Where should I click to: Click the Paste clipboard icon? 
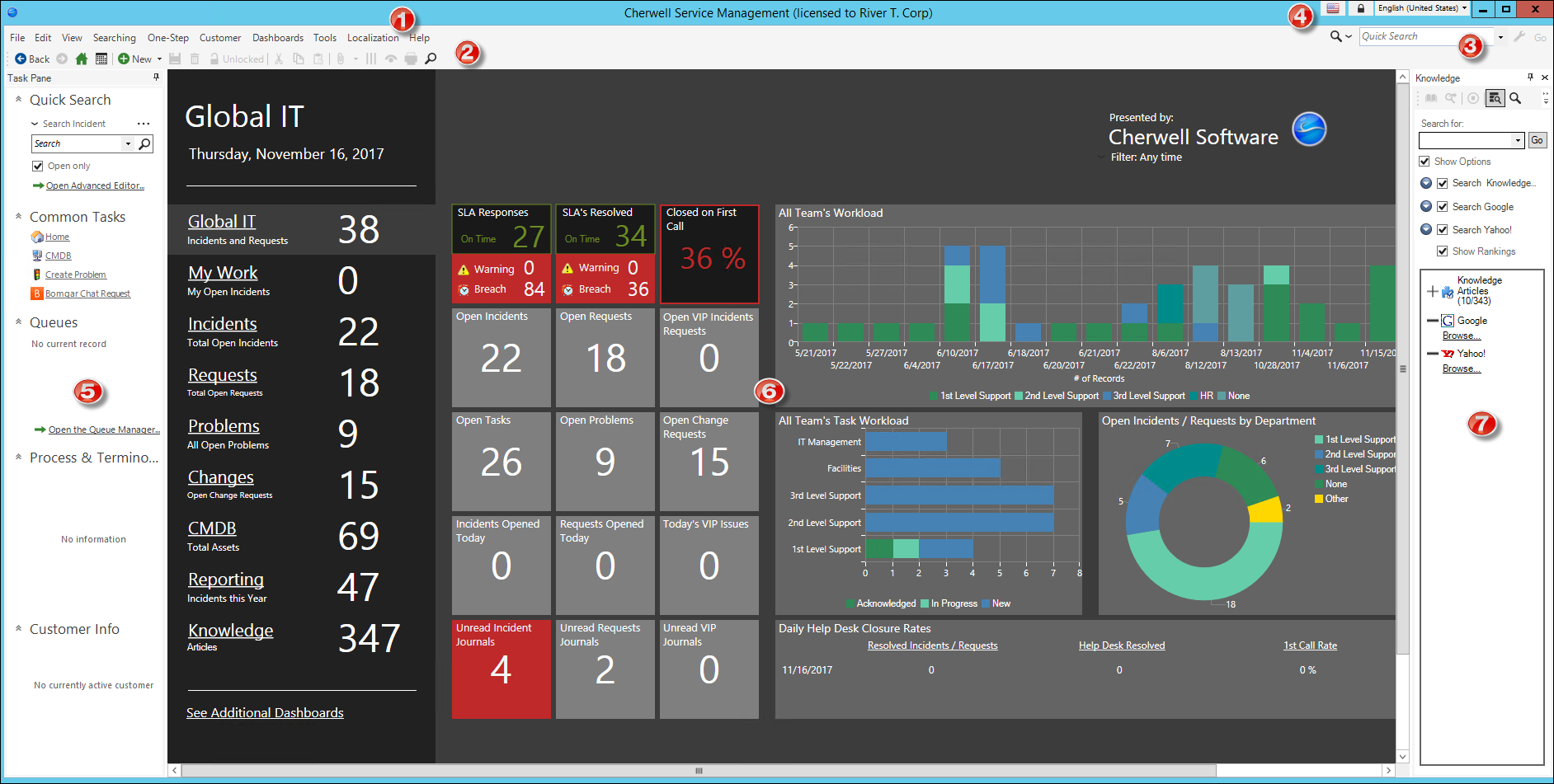tap(318, 59)
